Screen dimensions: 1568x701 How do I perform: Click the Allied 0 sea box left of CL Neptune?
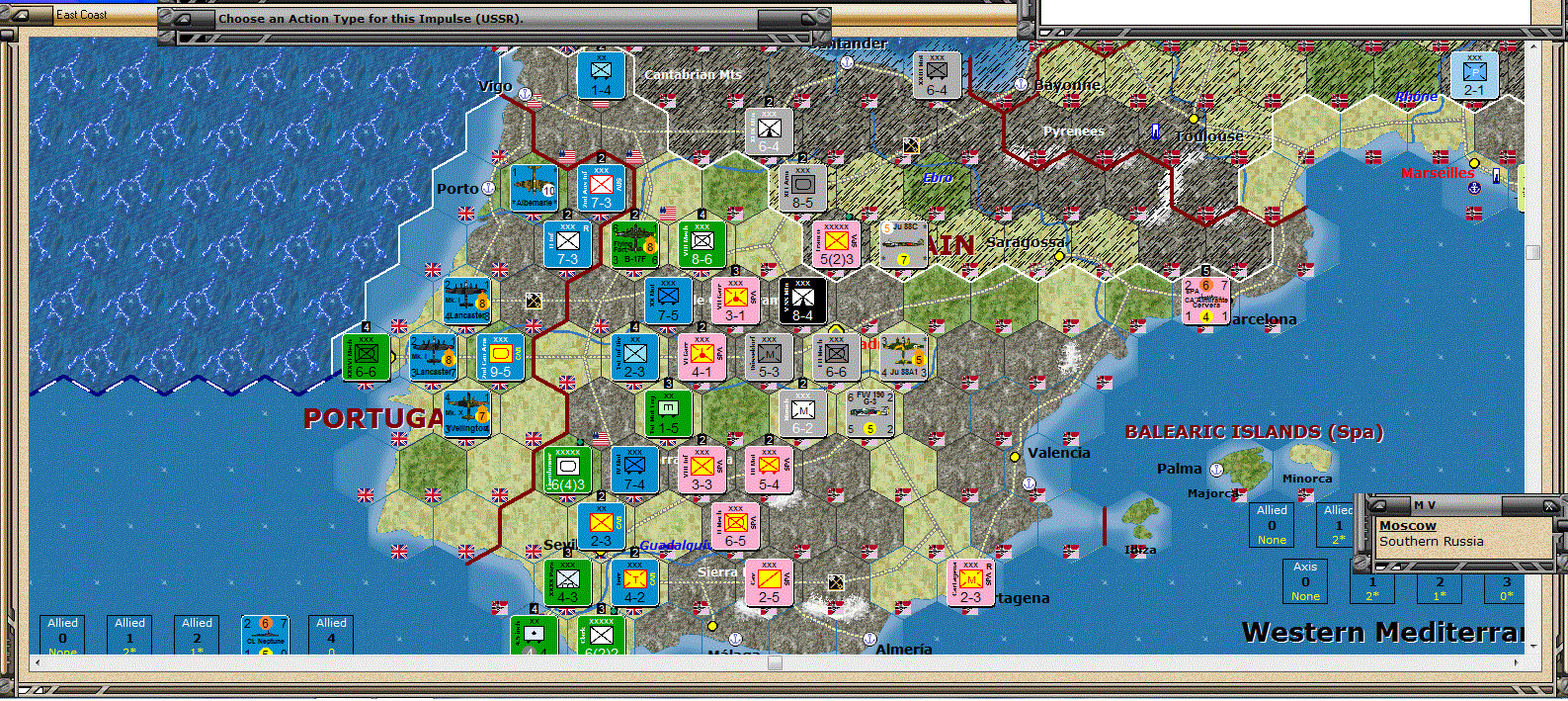click(62, 635)
